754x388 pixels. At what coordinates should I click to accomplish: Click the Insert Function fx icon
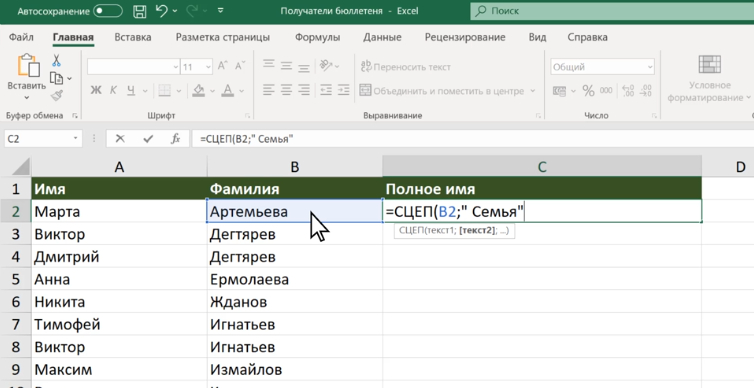(176, 139)
